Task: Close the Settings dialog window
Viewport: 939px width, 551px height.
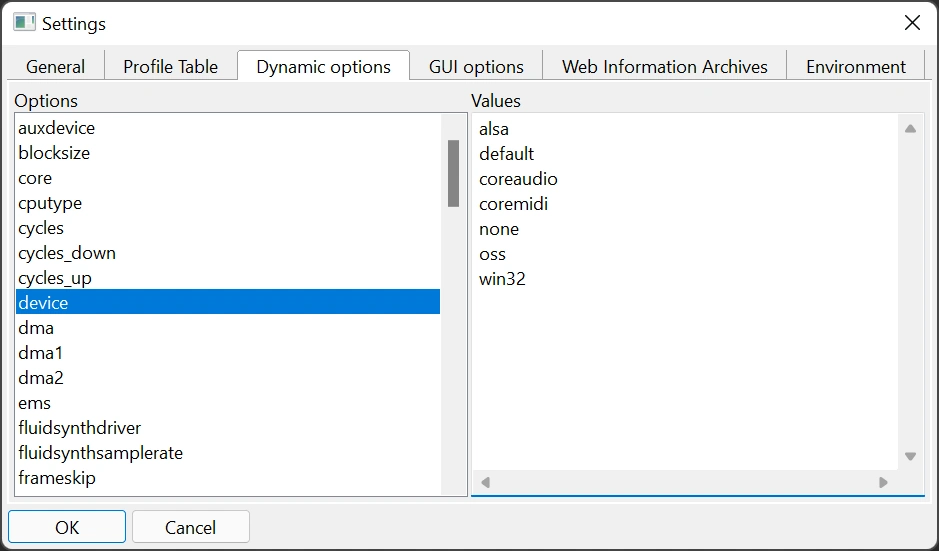Action: (x=912, y=22)
